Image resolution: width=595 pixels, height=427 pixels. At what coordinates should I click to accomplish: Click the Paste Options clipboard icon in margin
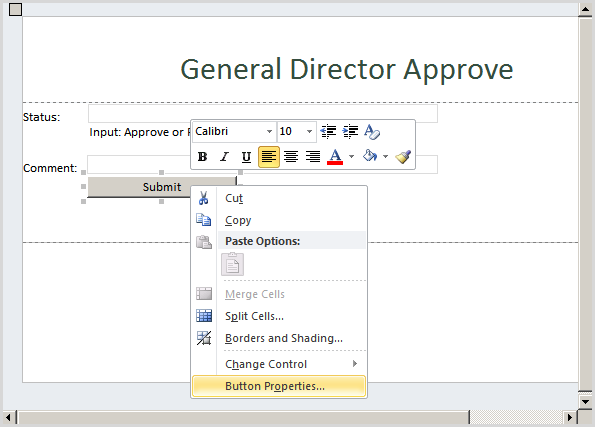(x=203, y=242)
